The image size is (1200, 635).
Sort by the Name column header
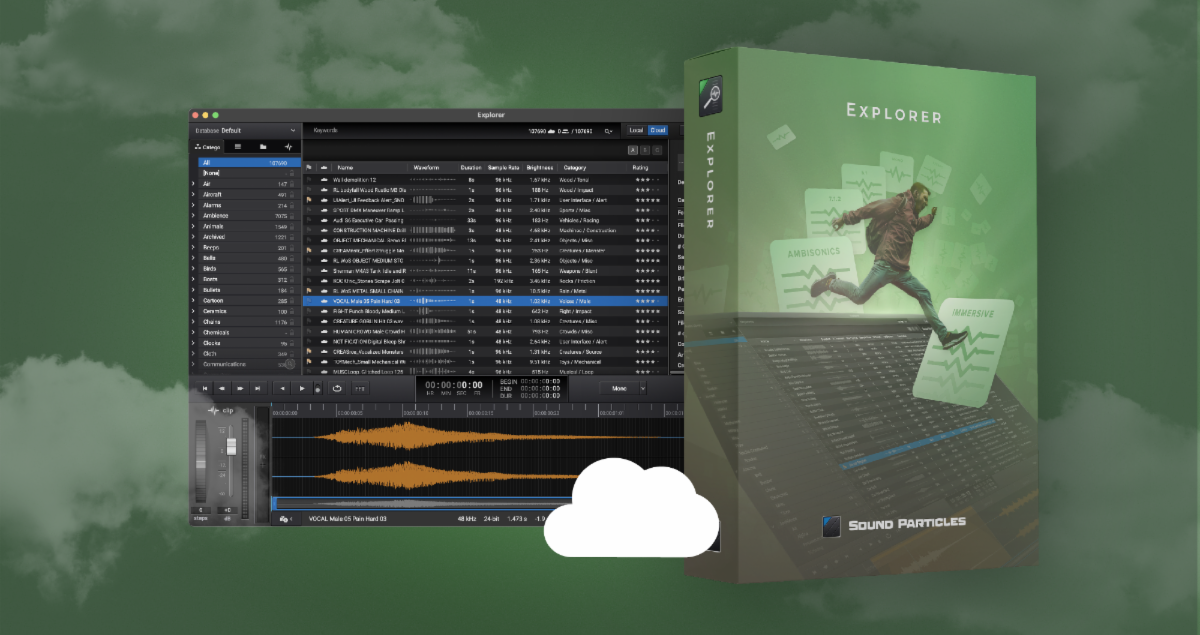(345, 167)
